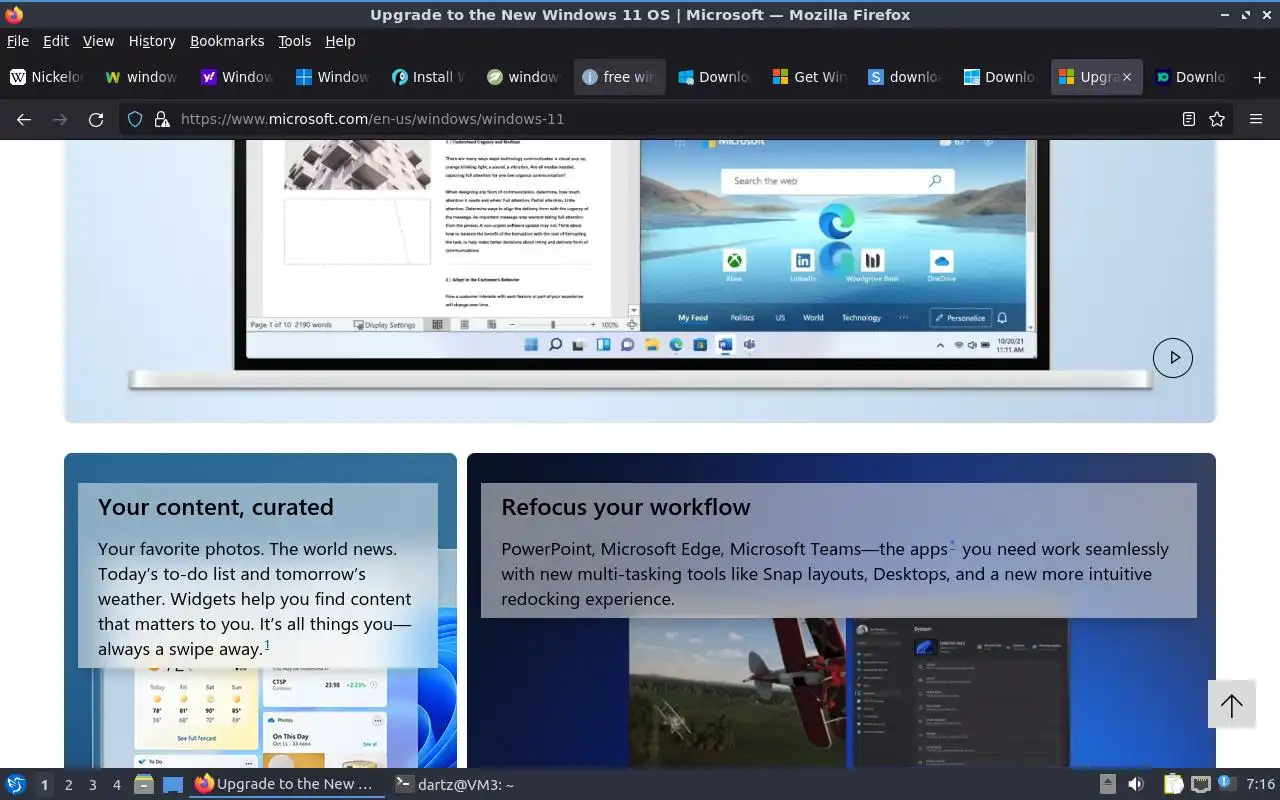
Task: Switch to the Nickelodeon Wikipedia tab
Action: [47, 77]
